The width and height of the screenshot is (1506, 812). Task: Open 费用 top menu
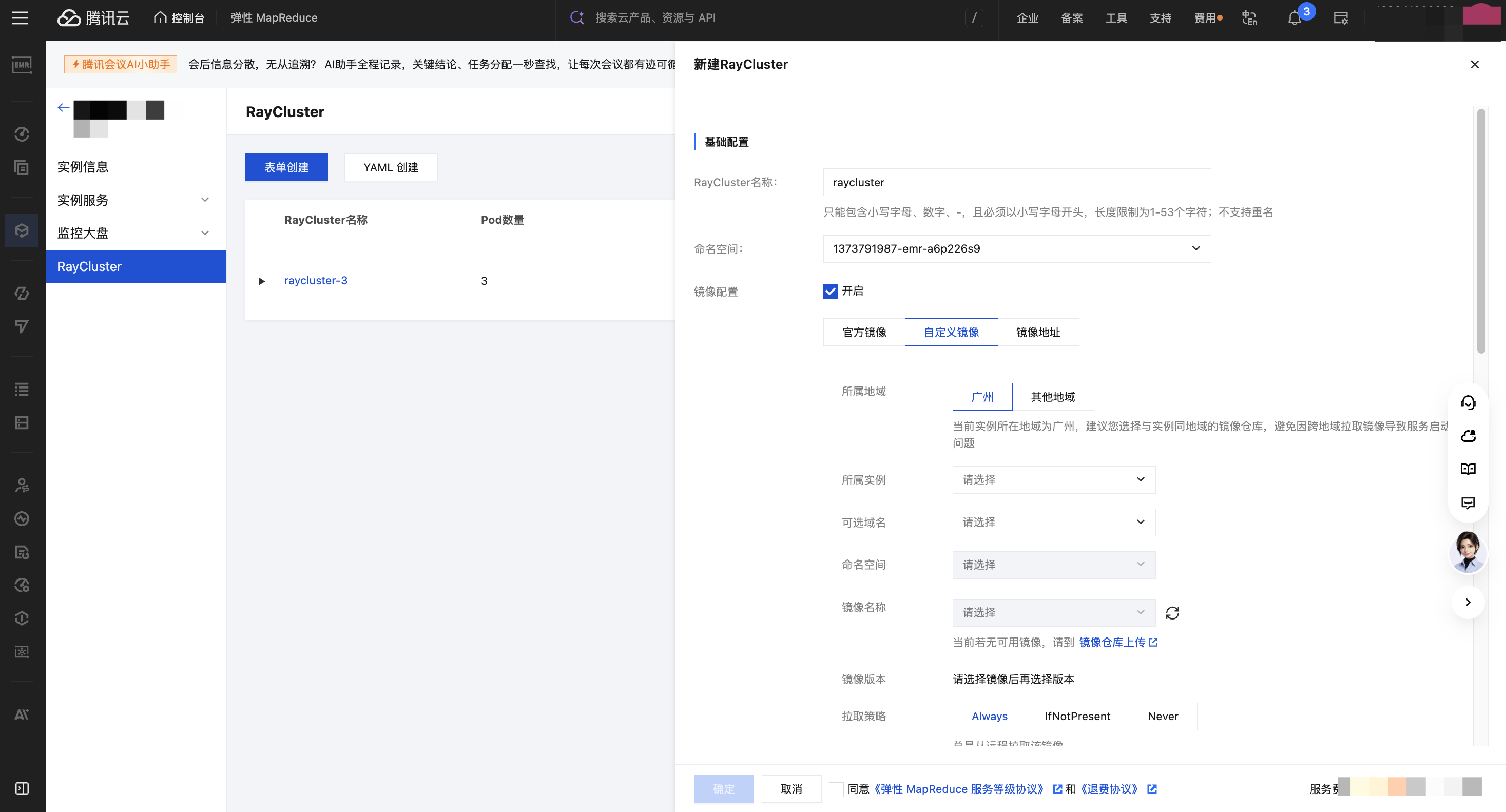click(x=1205, y=18)
